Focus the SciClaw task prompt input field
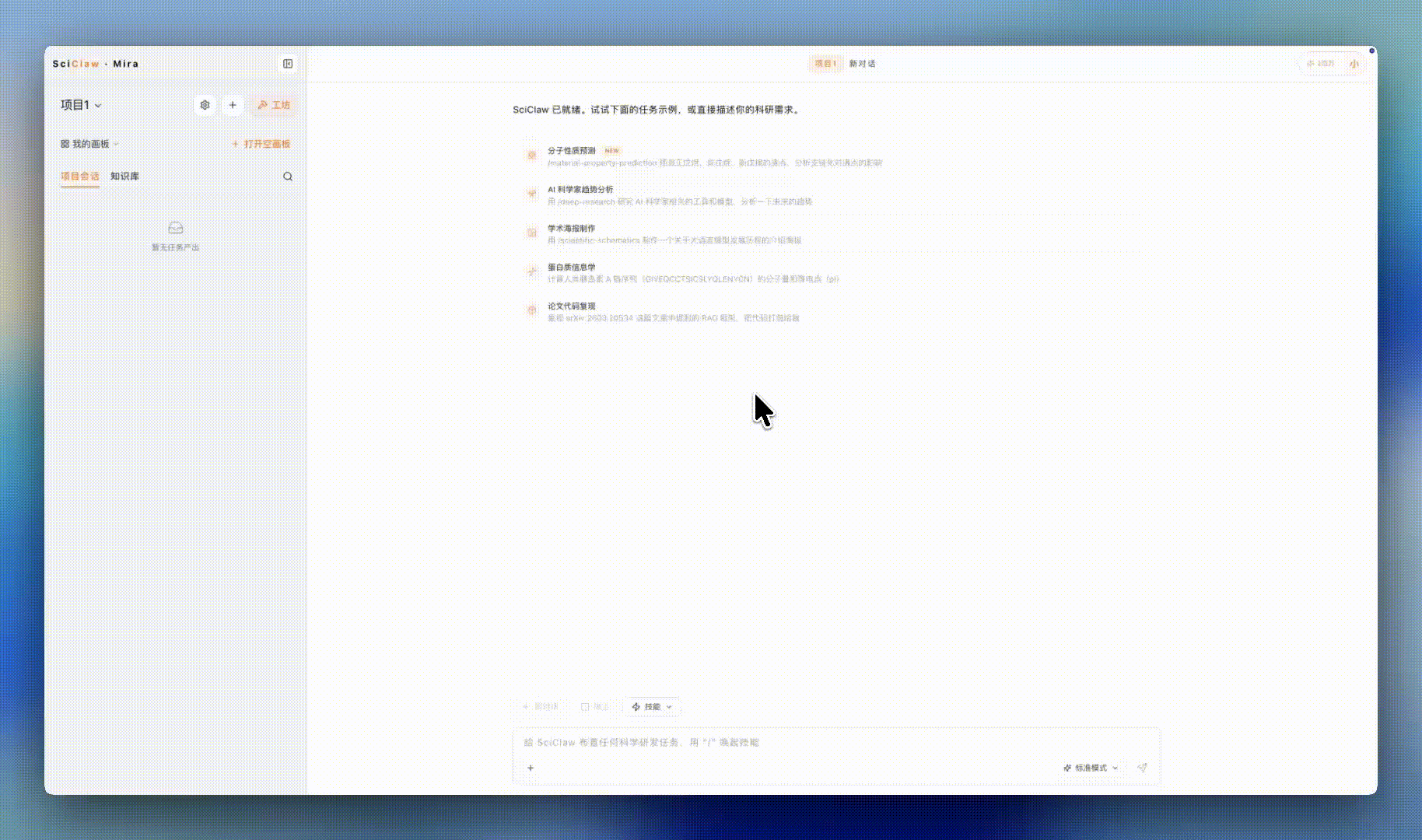Image resolution: width=1422 pixels, height=840 pixels. [x=836, y=743]
